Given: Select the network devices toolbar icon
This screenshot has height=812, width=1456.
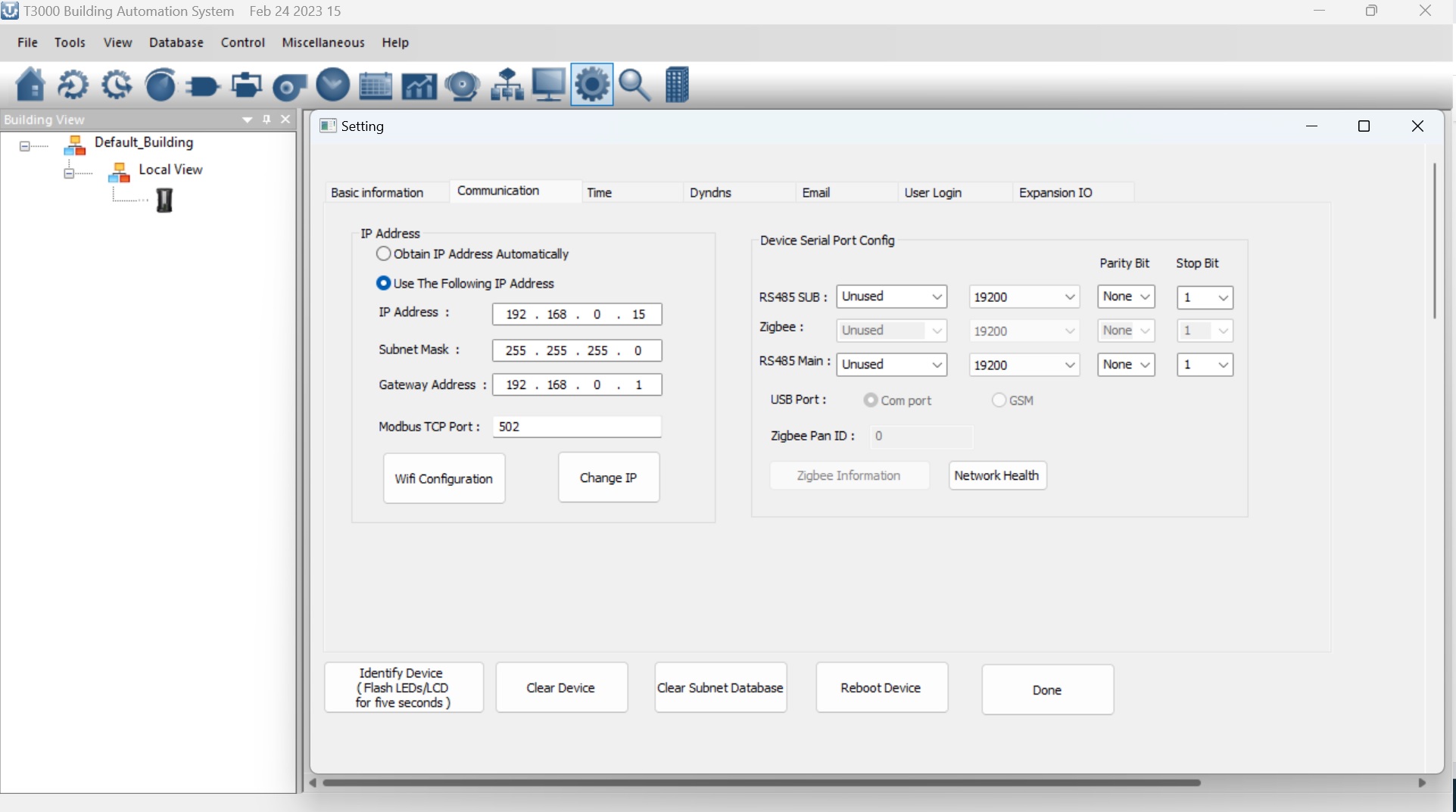Looking at the screenshot, I should click(x=506, y=84).
